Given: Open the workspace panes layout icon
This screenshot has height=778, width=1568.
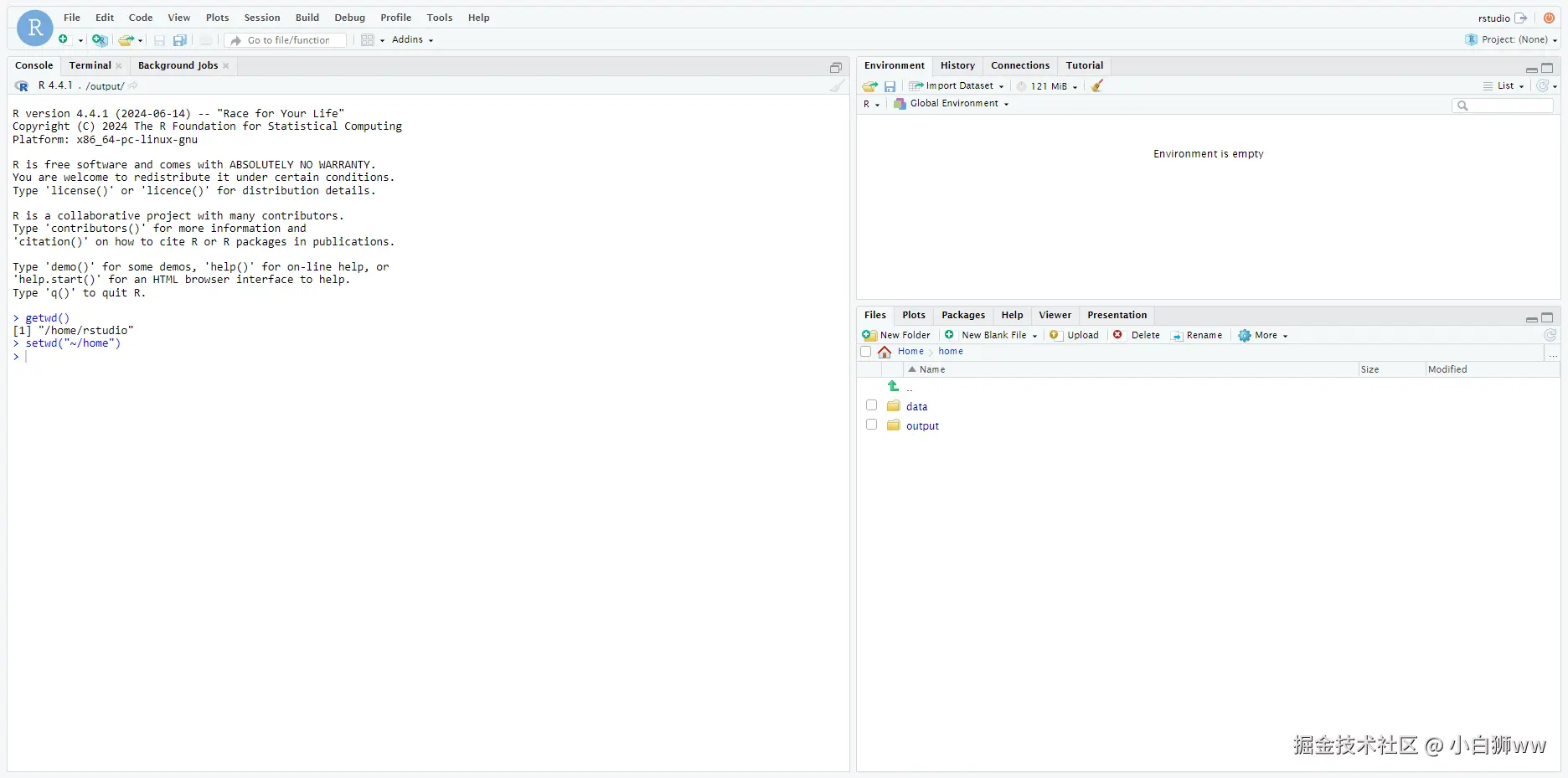Looking at the screenshot, I should click(x=368, y=39).
